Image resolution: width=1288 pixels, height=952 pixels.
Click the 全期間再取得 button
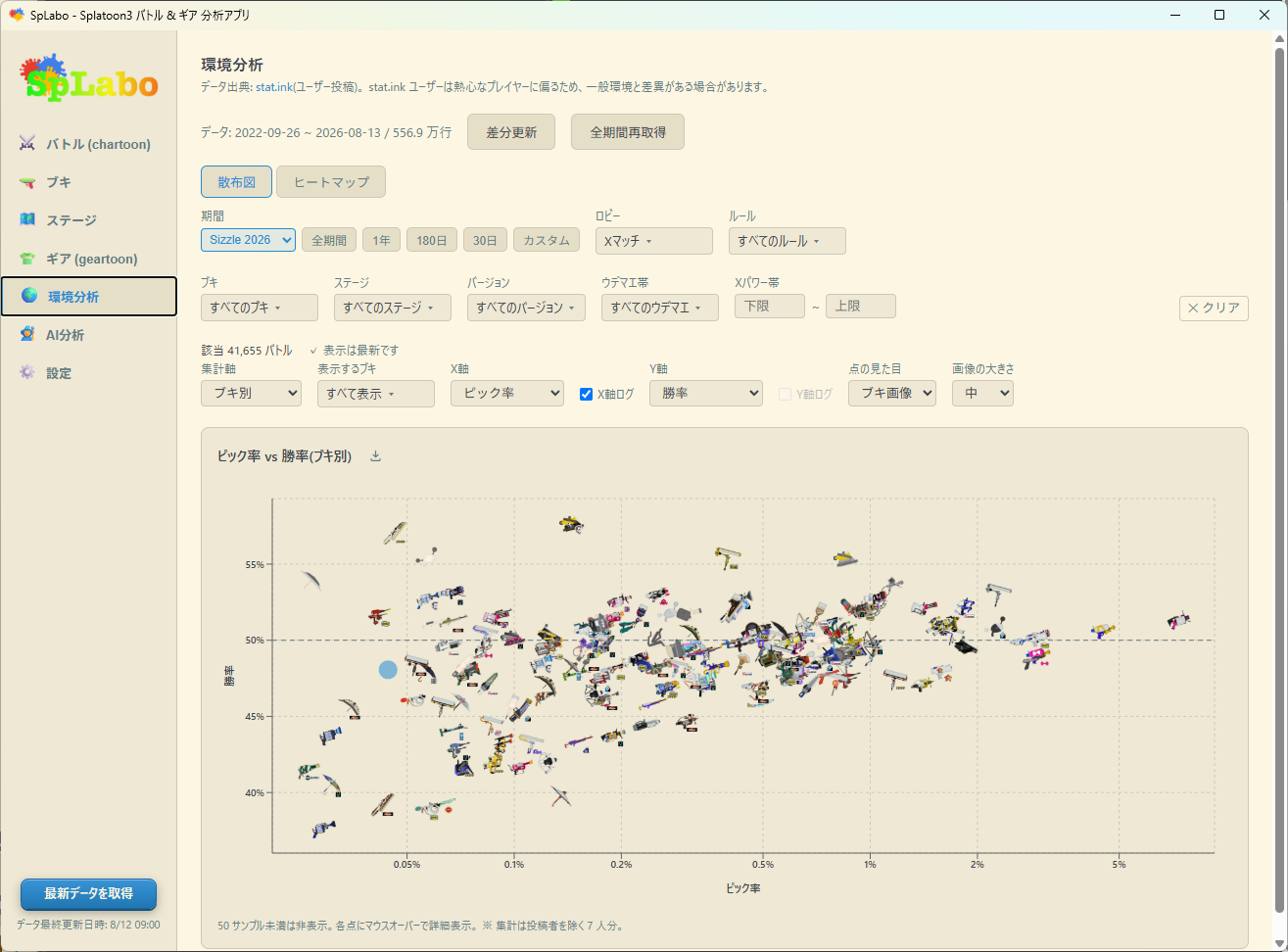tap(627, 132)
